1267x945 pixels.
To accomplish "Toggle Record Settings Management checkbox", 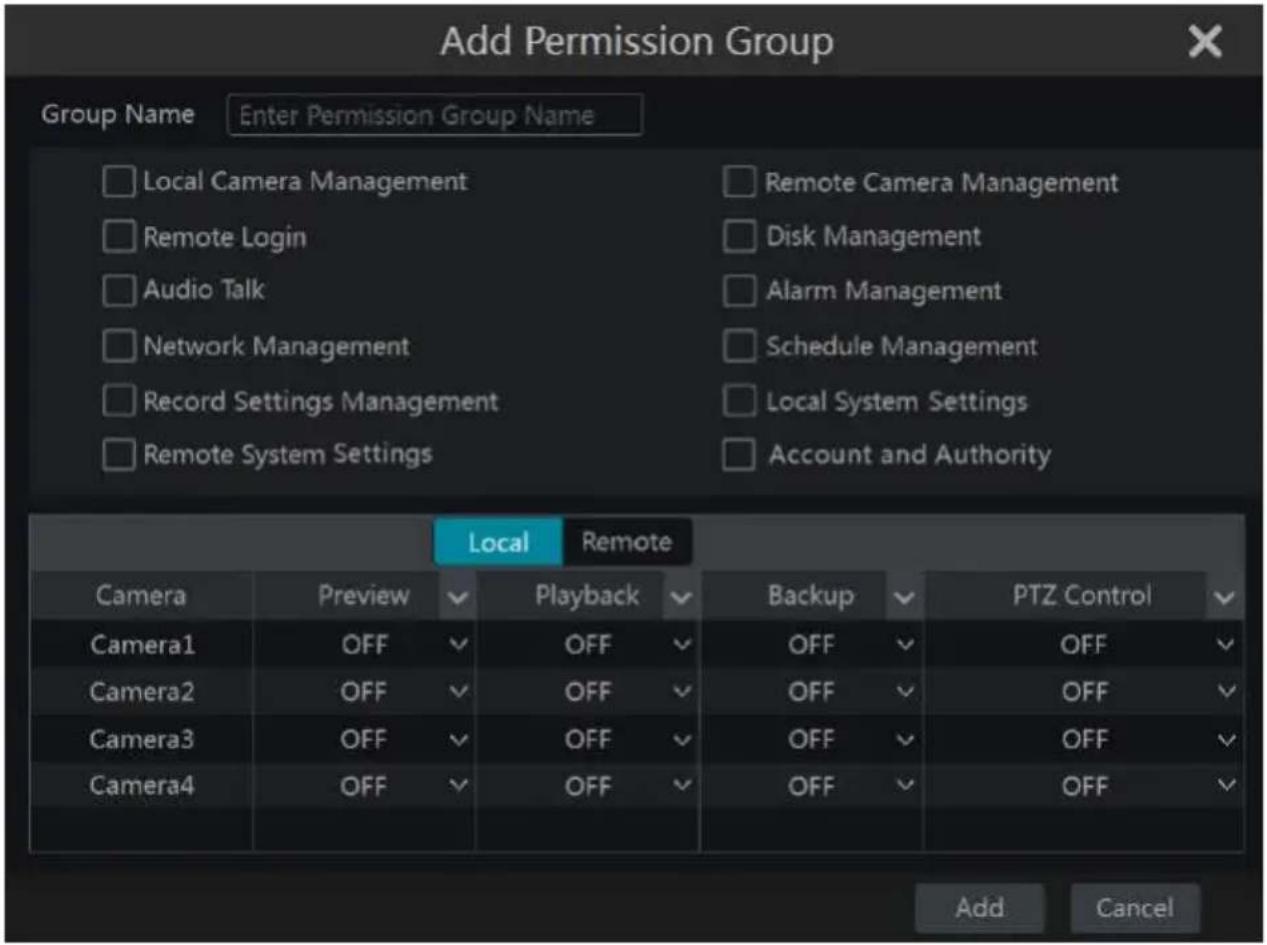I will click(x=118, y=401).
